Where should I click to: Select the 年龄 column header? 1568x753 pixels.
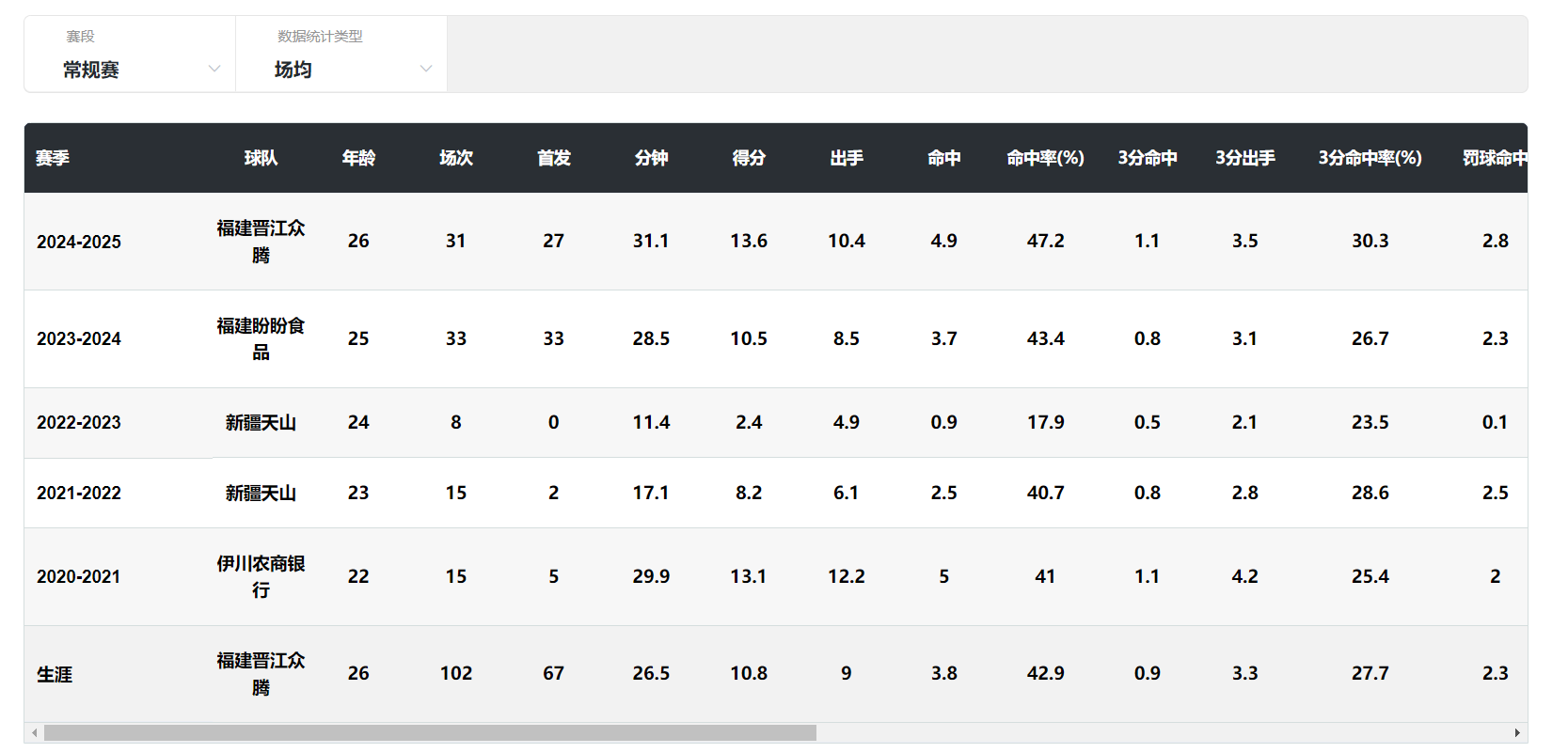[358, 158]
